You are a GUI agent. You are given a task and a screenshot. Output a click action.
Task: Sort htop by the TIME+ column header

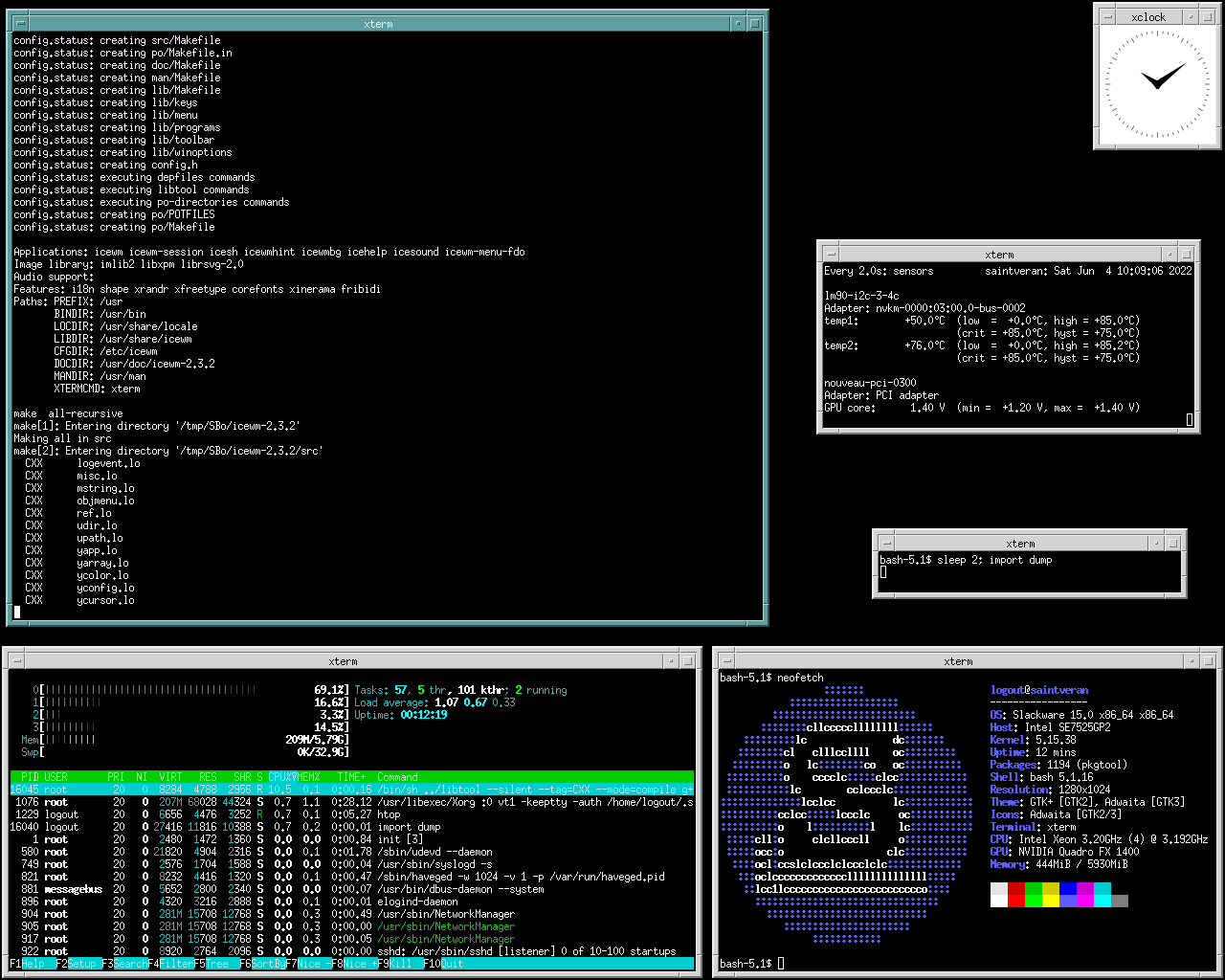coord(351,777)
